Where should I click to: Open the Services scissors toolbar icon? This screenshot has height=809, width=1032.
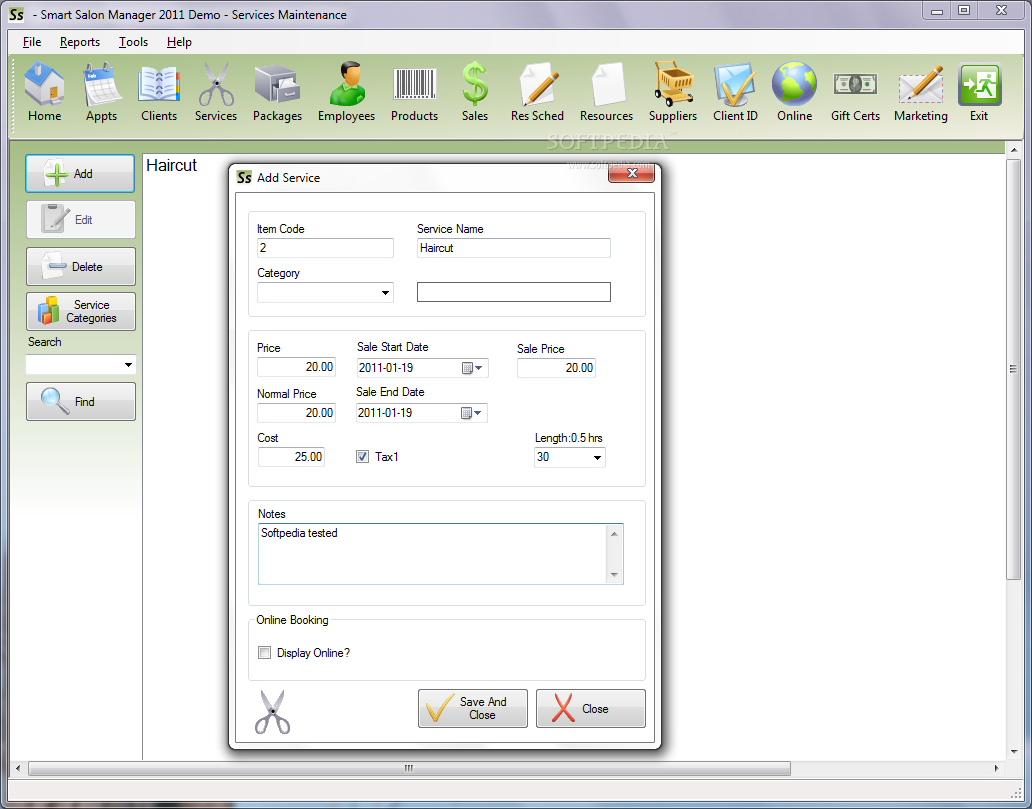(216, 92)
